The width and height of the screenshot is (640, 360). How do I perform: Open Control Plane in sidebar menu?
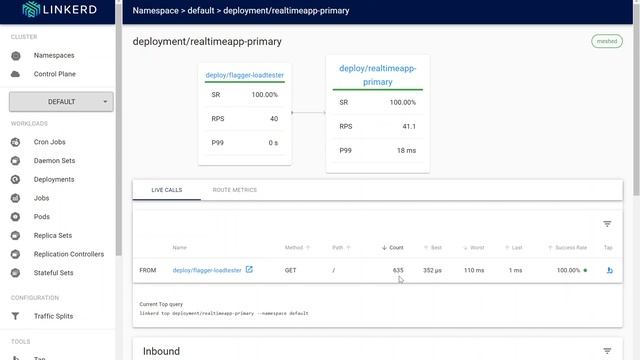55,74
